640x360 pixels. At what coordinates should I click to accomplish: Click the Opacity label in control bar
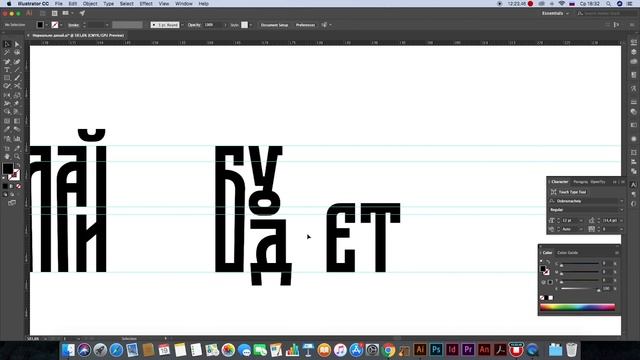click(x=194, y=25)
